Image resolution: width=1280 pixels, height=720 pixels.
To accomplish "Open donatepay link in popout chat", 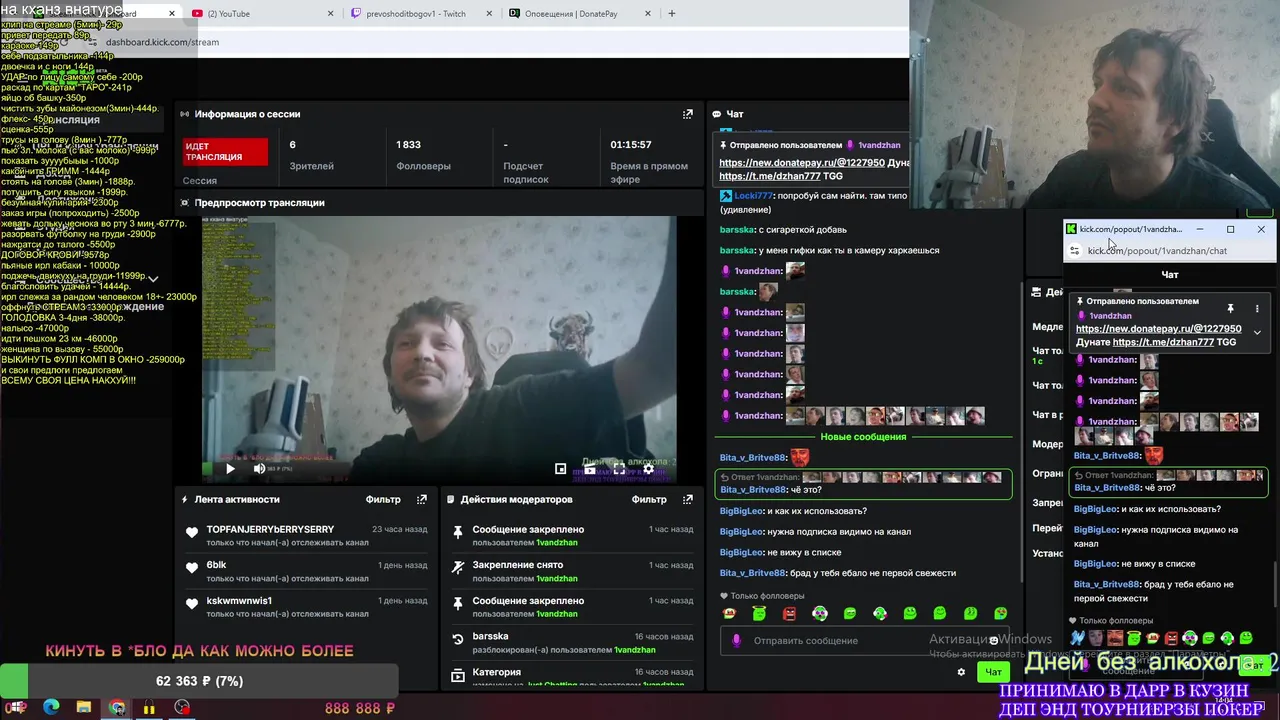I will pyautogui.click(x=1158, y=328).
